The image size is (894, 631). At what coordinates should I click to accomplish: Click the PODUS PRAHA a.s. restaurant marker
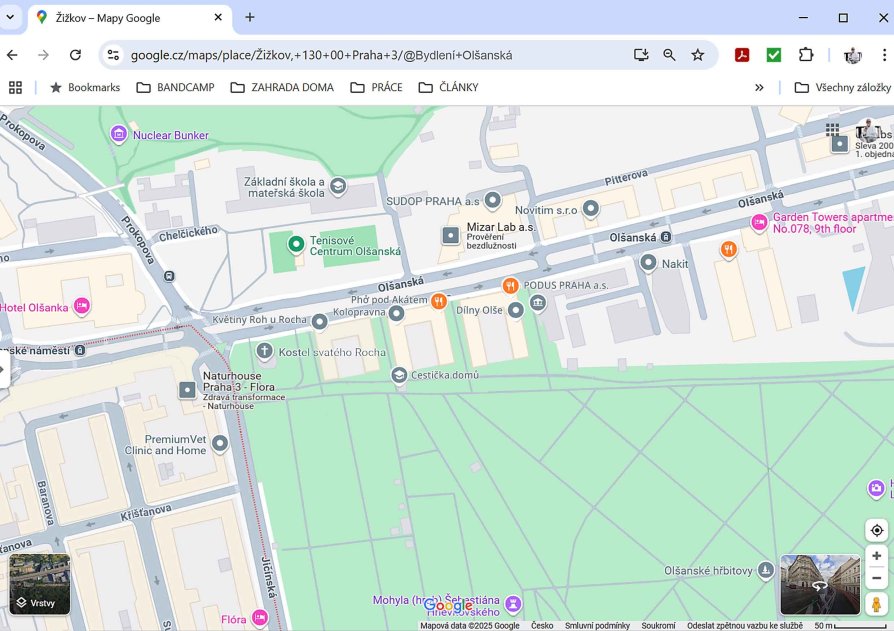click(510, 285)
